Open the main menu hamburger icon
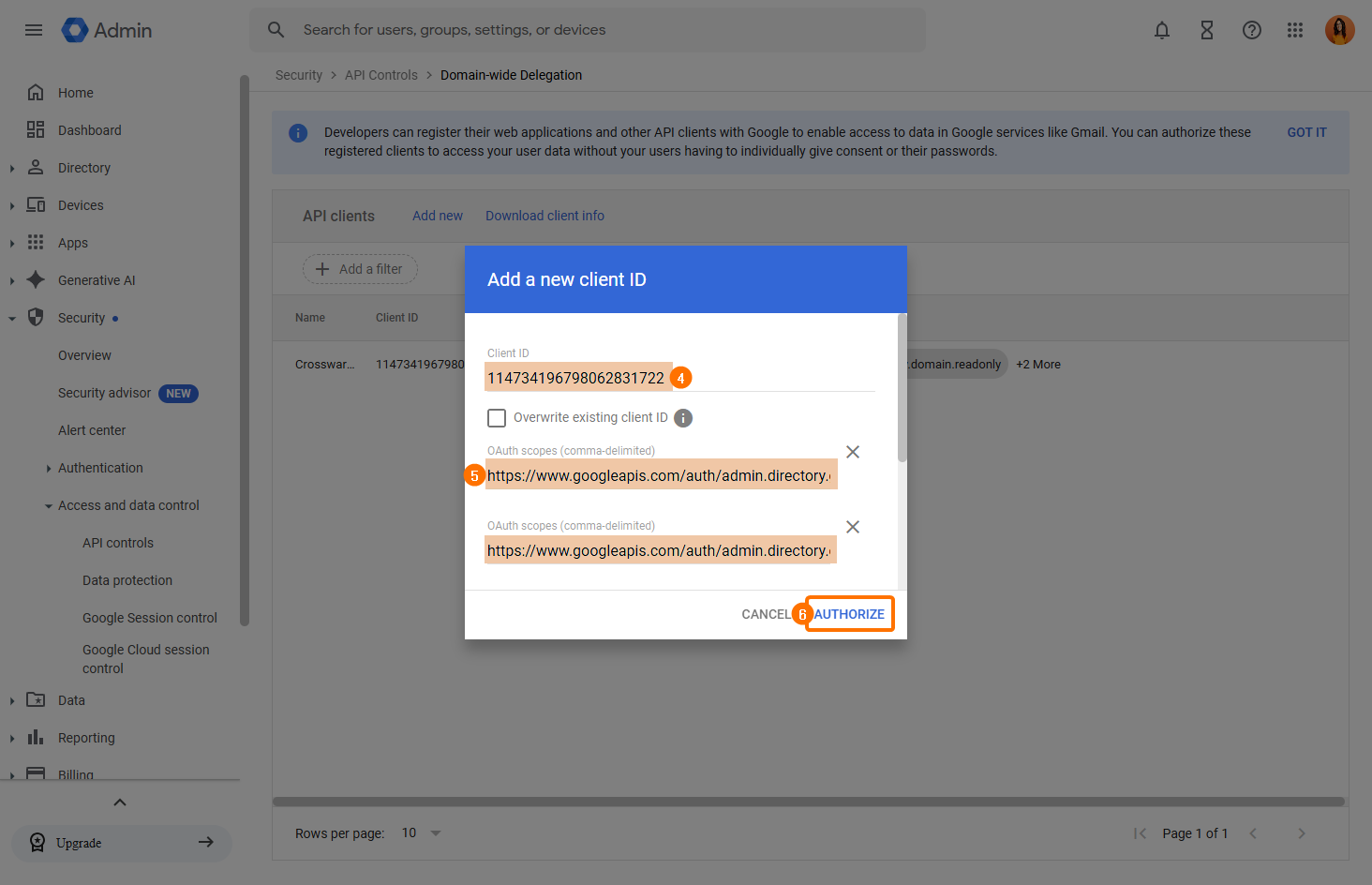 (34, 30)
